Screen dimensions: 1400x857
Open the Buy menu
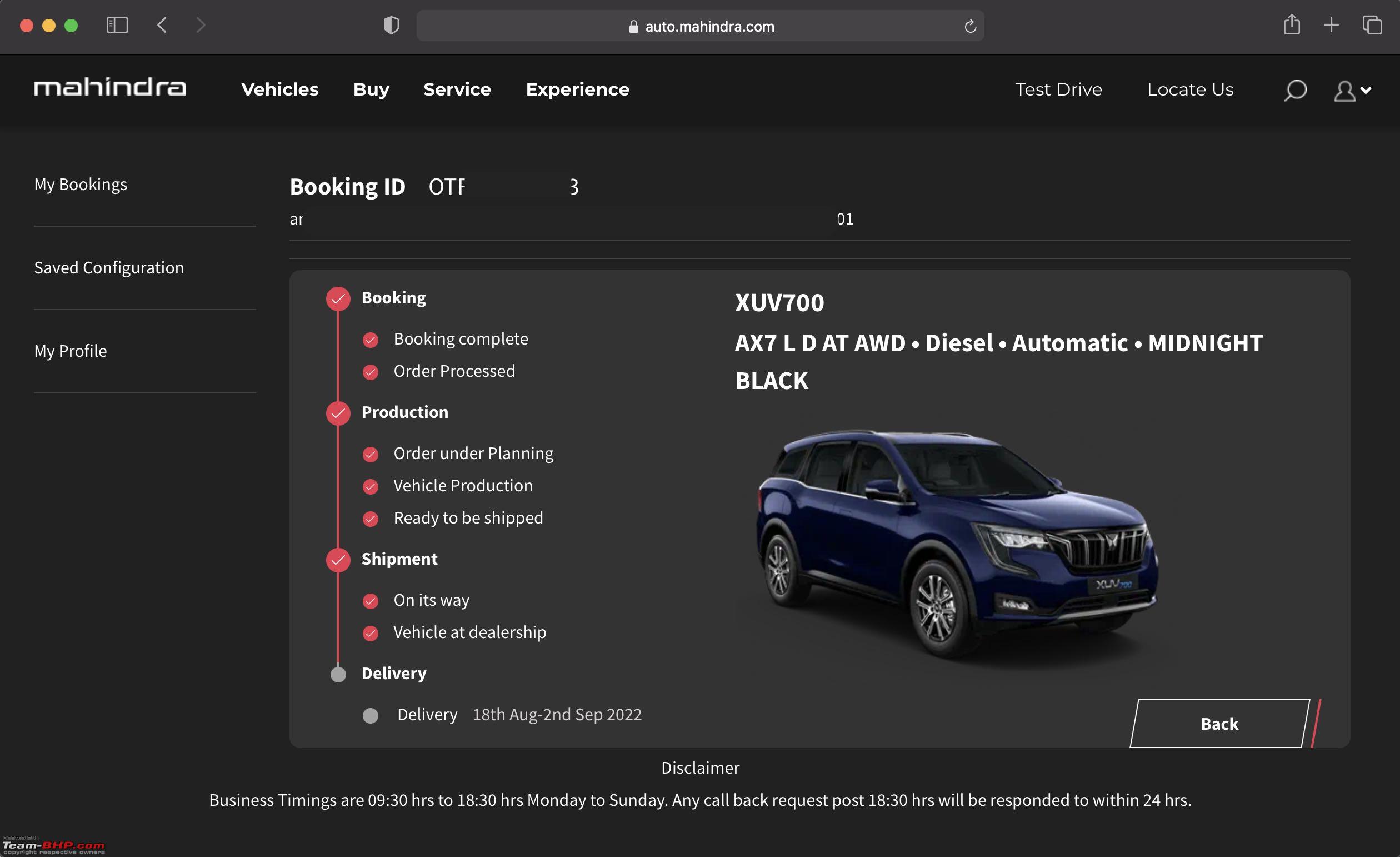371,90
